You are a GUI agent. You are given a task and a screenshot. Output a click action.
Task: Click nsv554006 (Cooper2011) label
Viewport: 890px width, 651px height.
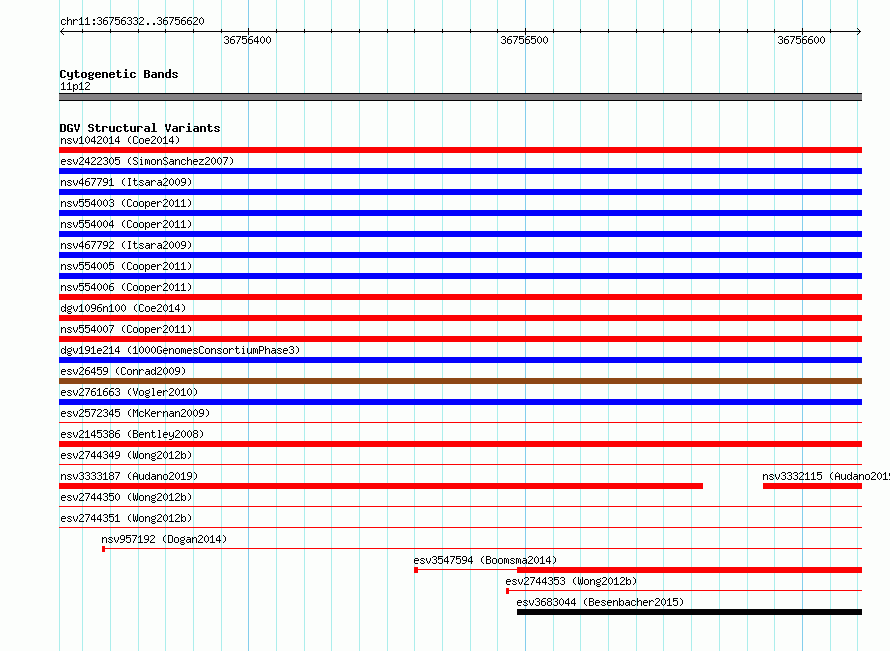tap(126, 287)
